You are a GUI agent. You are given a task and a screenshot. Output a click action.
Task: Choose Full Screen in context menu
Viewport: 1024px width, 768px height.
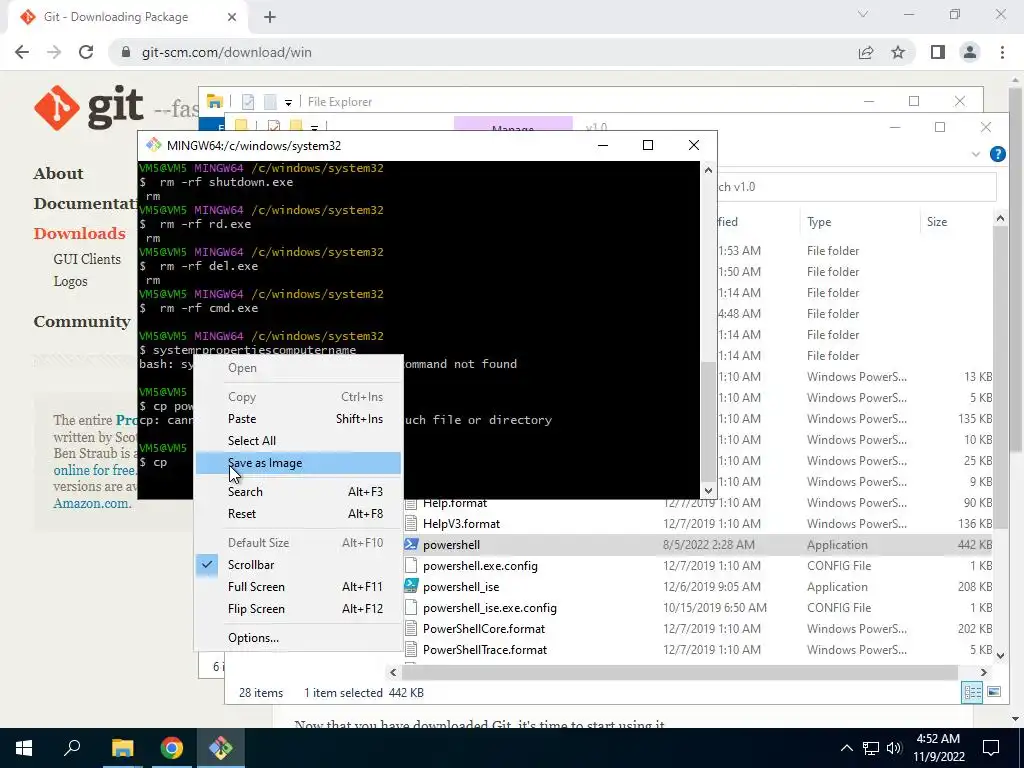point(298,587)
